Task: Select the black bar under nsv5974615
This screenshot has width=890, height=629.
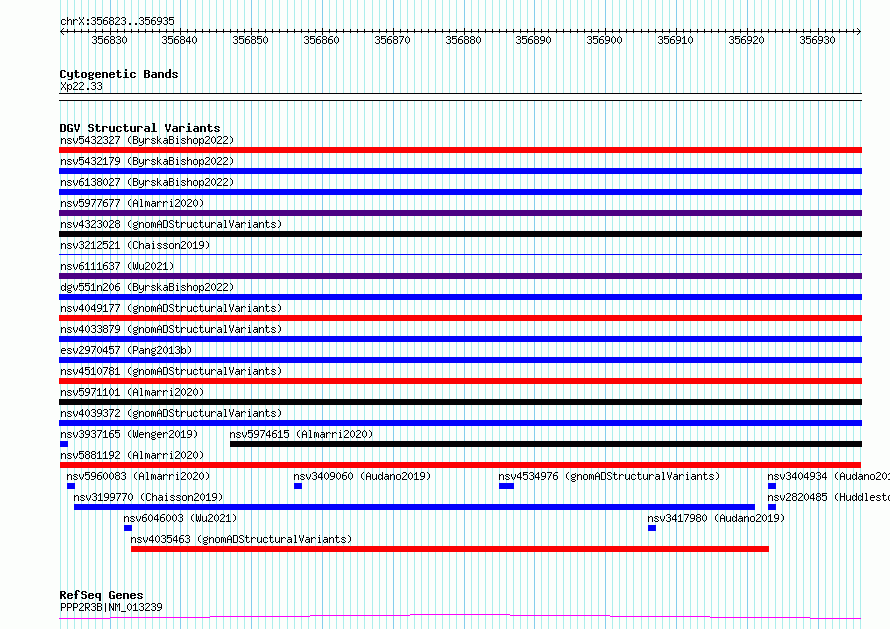Action: 546,444
